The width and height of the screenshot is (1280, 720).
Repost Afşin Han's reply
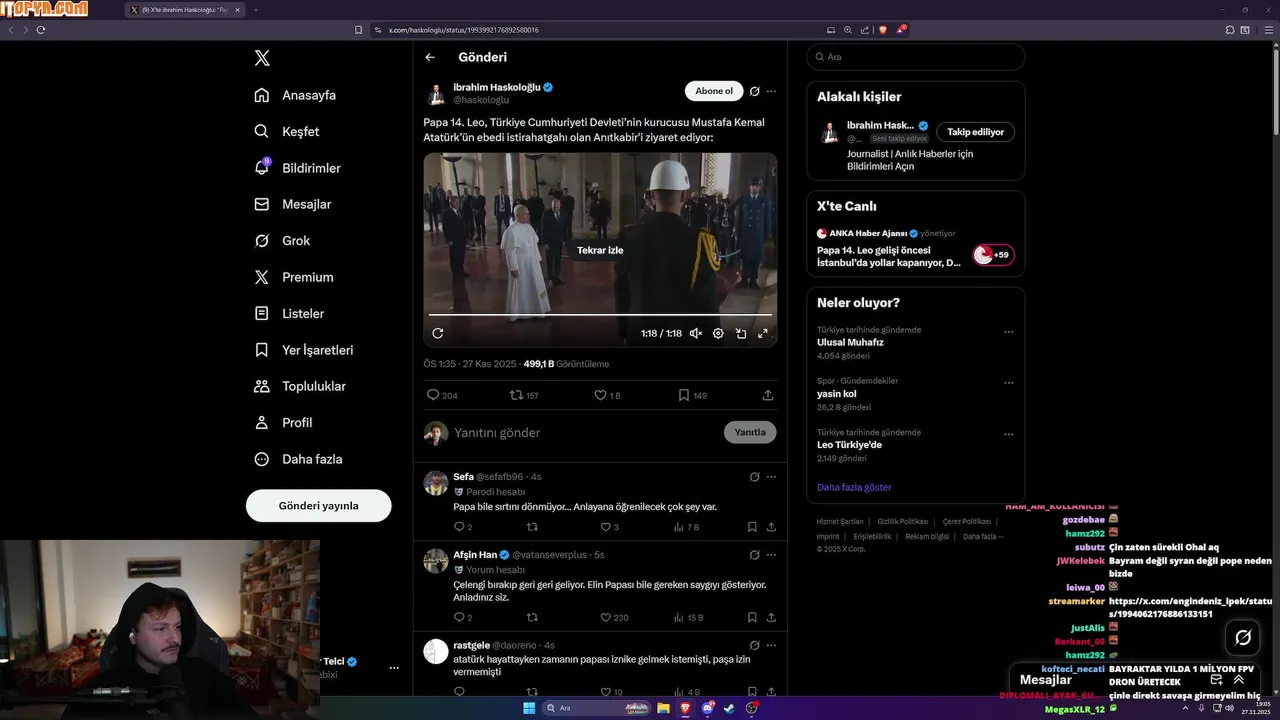click(x=532, y=617)
